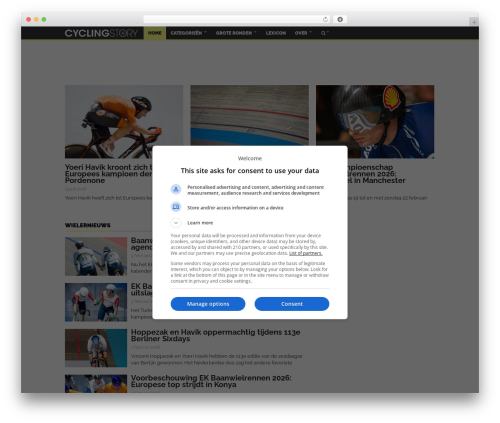Click the Consent button
The width and height of the screenshot is (500, 423).
(292, 304)
